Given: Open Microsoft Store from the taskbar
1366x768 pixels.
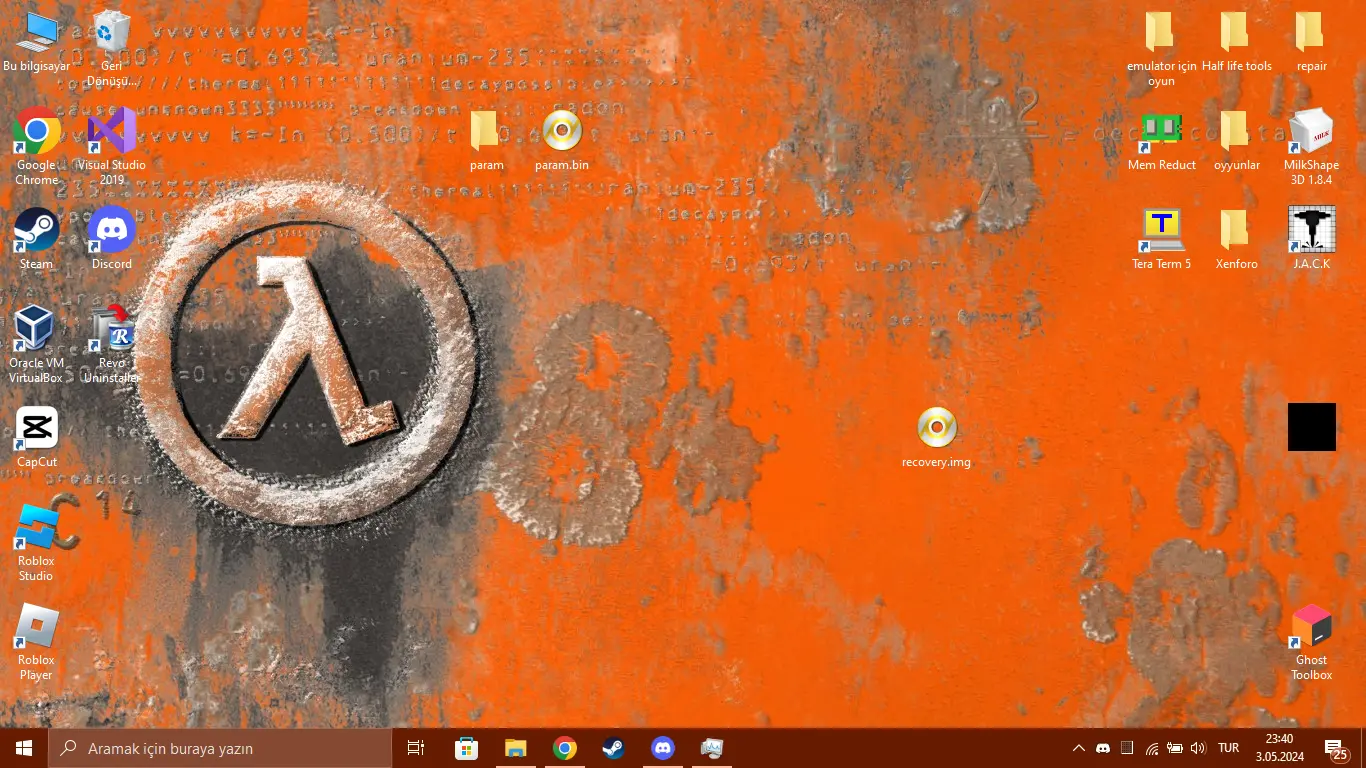Looking at the screenshot, I should [466, 748].
